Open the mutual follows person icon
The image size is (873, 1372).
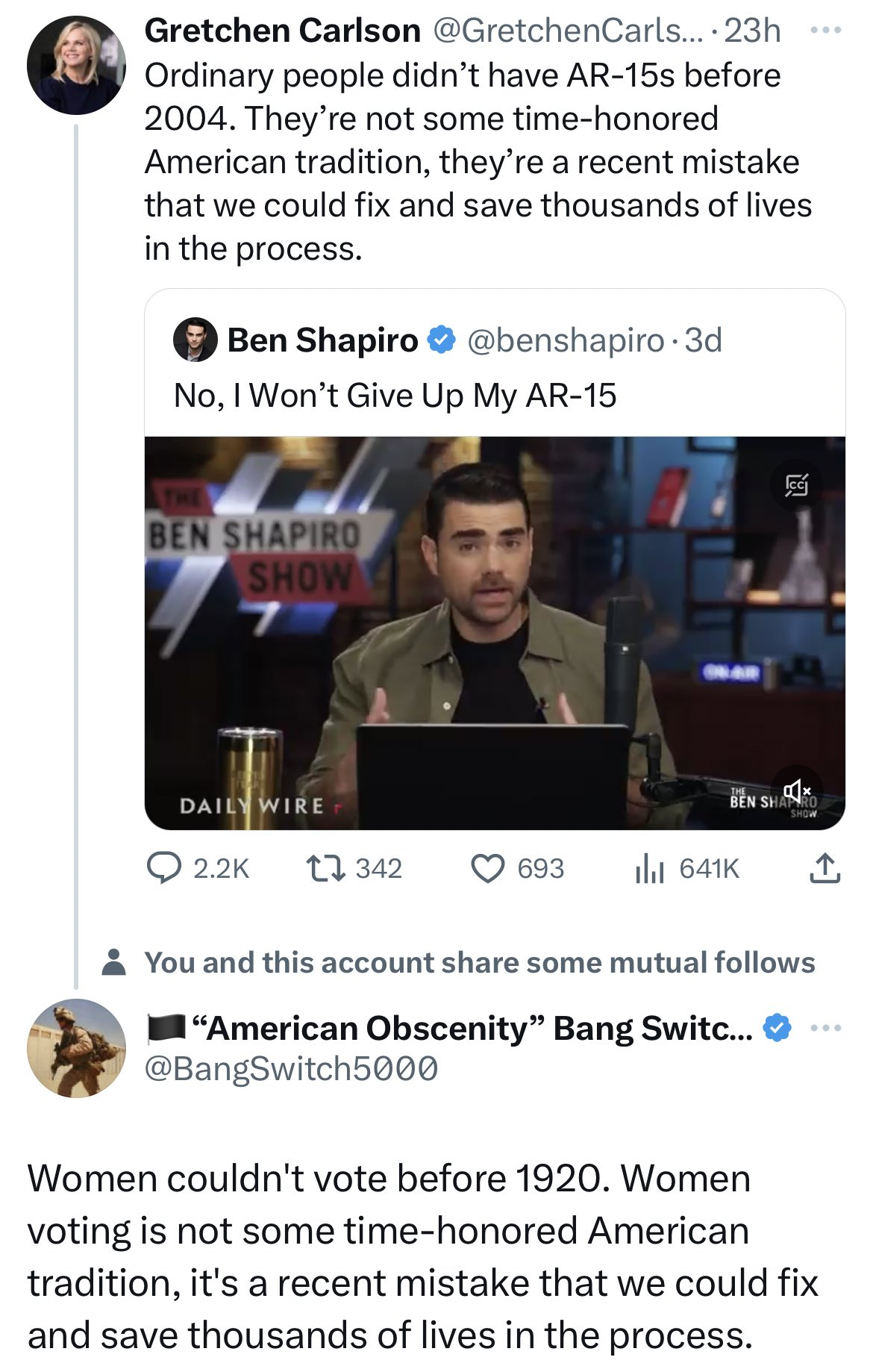[x=113, y=962]
